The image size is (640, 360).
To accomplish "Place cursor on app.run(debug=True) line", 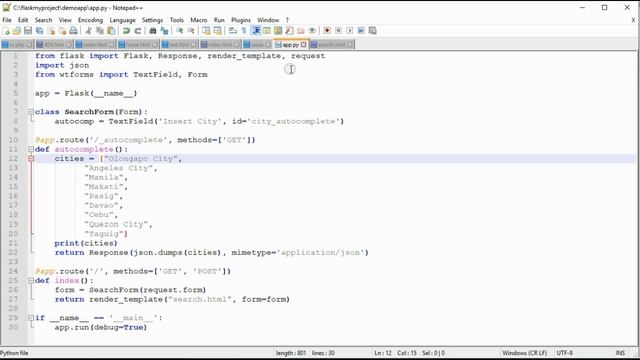I will (x=100, y=327).
